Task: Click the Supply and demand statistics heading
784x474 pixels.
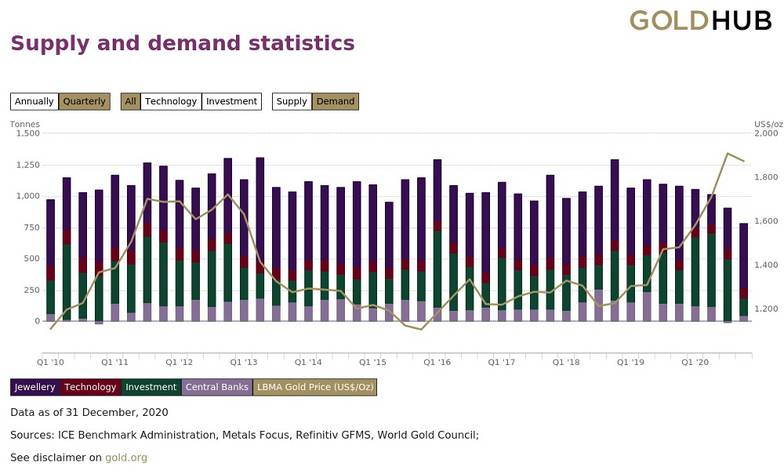Action: tap(182, 43)
